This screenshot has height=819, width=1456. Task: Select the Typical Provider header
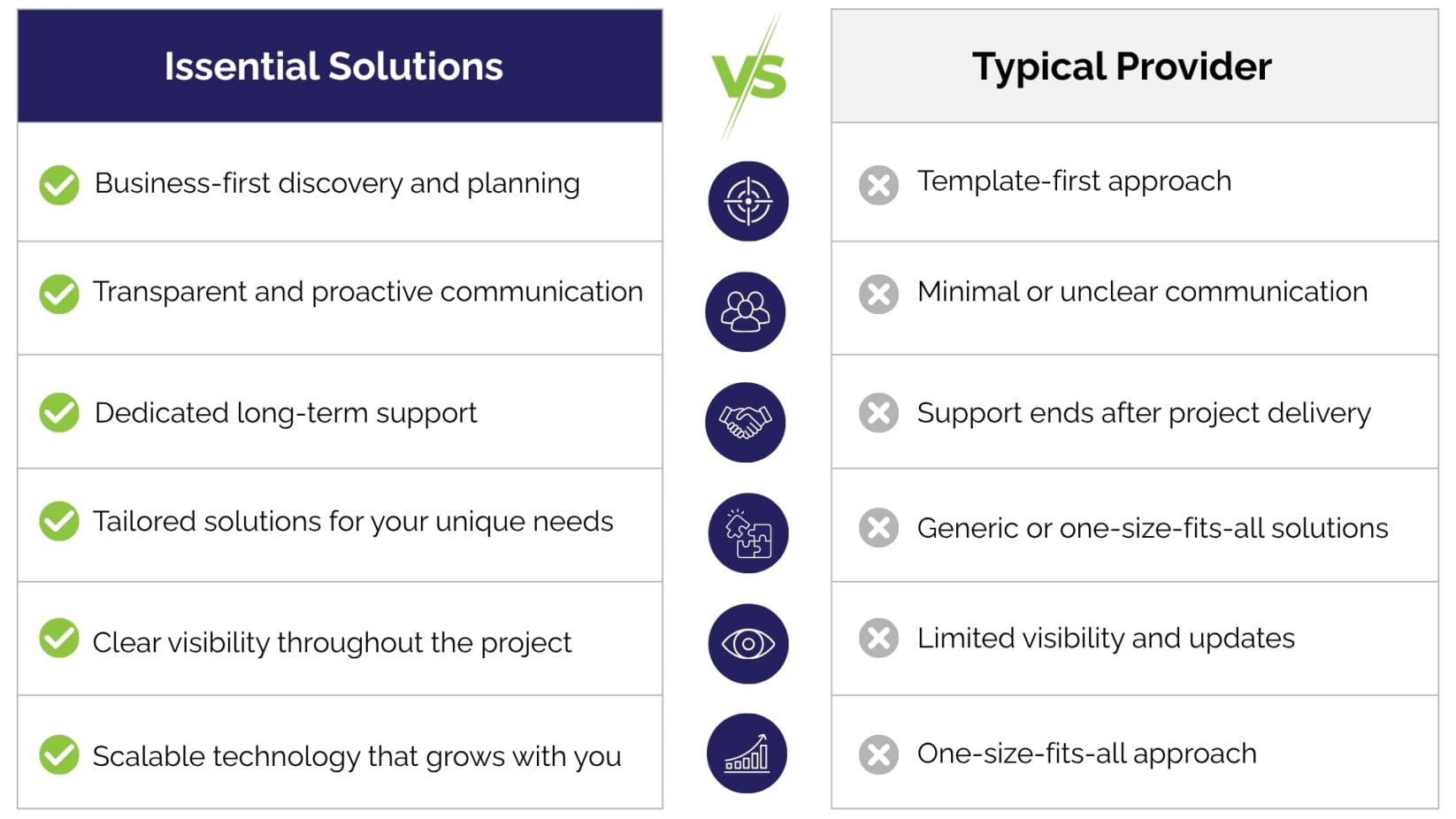(1134, 66)
